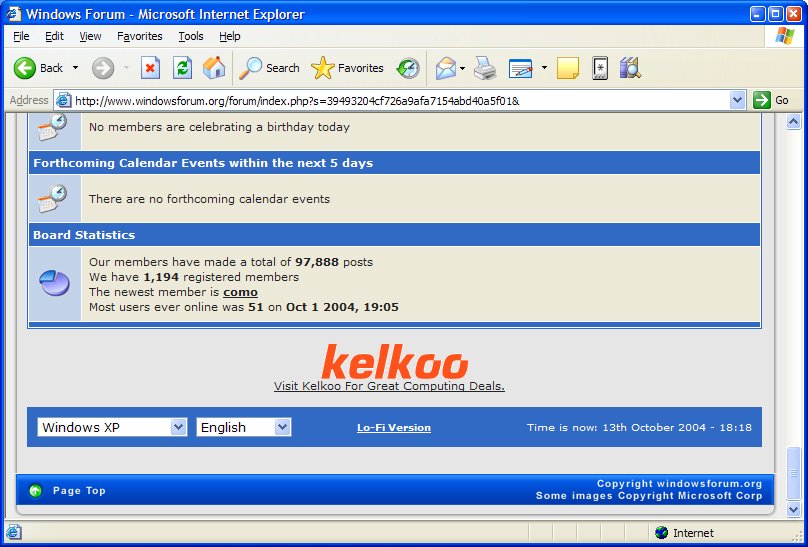Image resolution: width=808 pixels, height=547 pixels.
Task: Click 'Copyright windowsforum.org' footer text
Action: pyautogui.click(x=679, y=484)
